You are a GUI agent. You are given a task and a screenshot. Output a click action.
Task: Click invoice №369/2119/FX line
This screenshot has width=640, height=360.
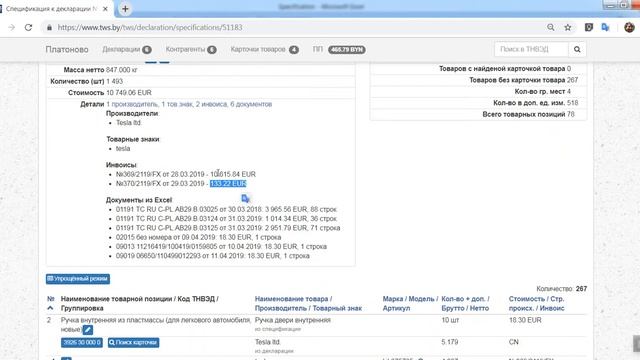point(186,174)
